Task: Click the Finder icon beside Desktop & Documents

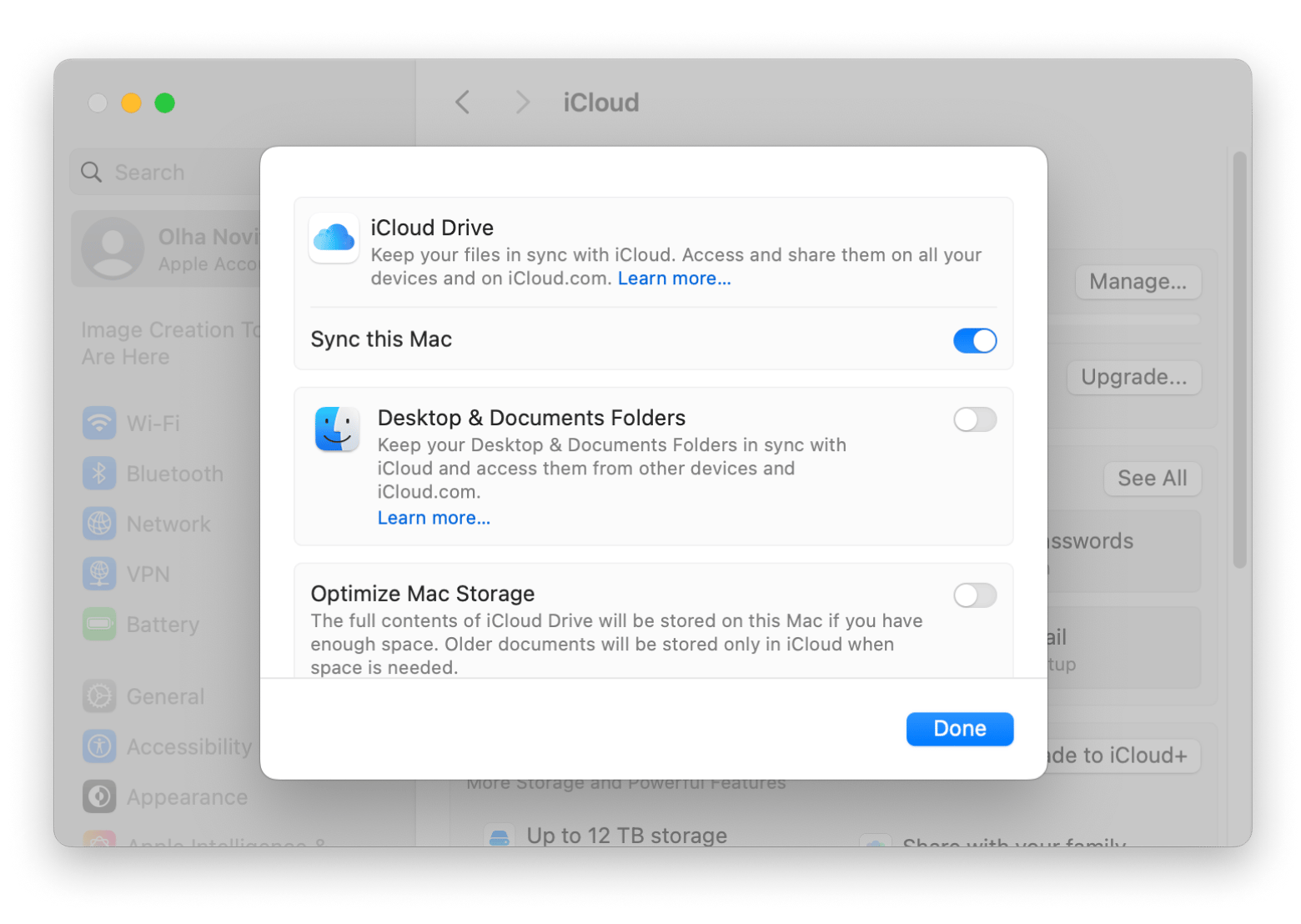Action: click(x=337, y=429)
